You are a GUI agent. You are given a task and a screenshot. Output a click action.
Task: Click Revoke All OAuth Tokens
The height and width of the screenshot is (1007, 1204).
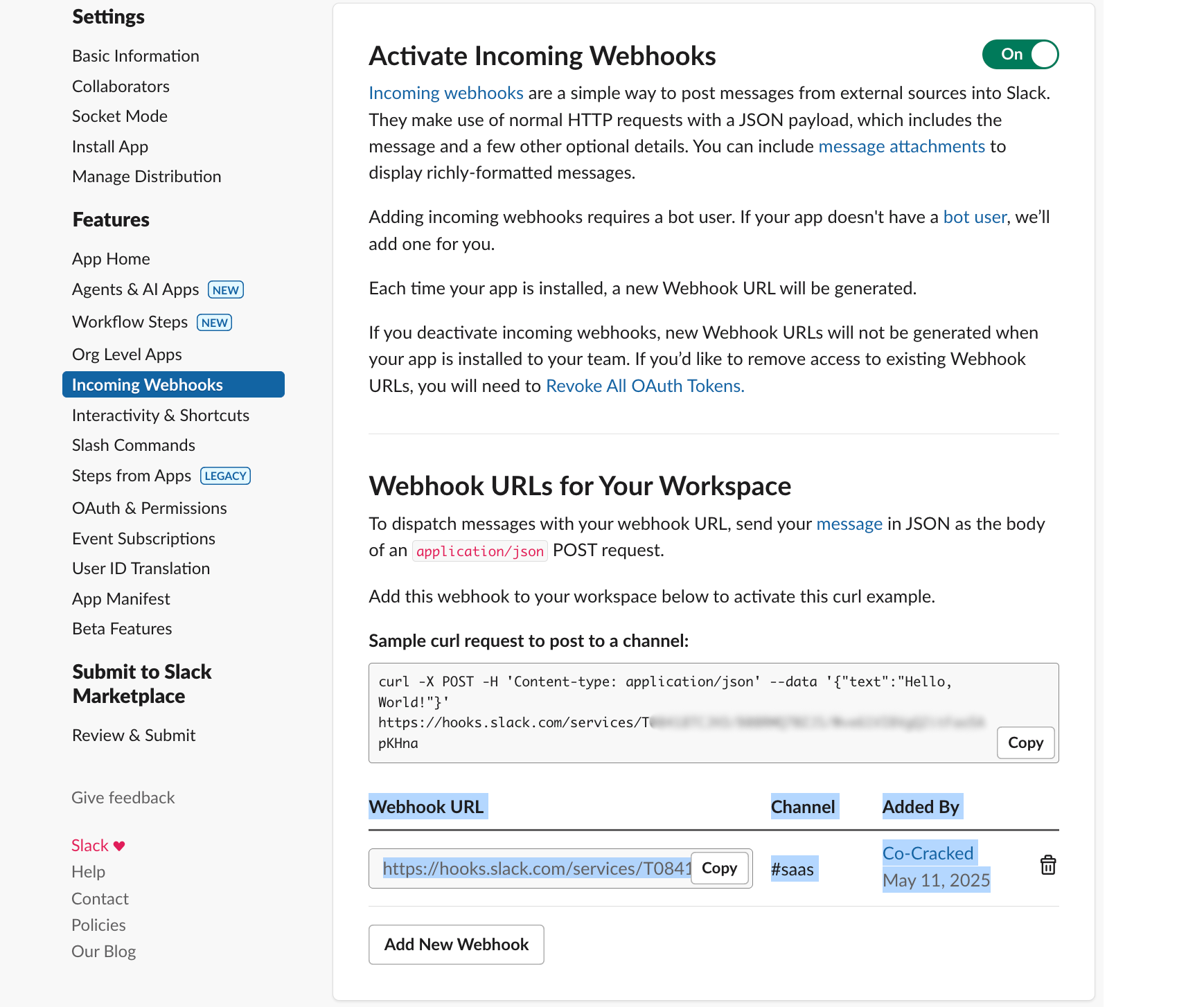pyautogui.click(x=644, y=386)
